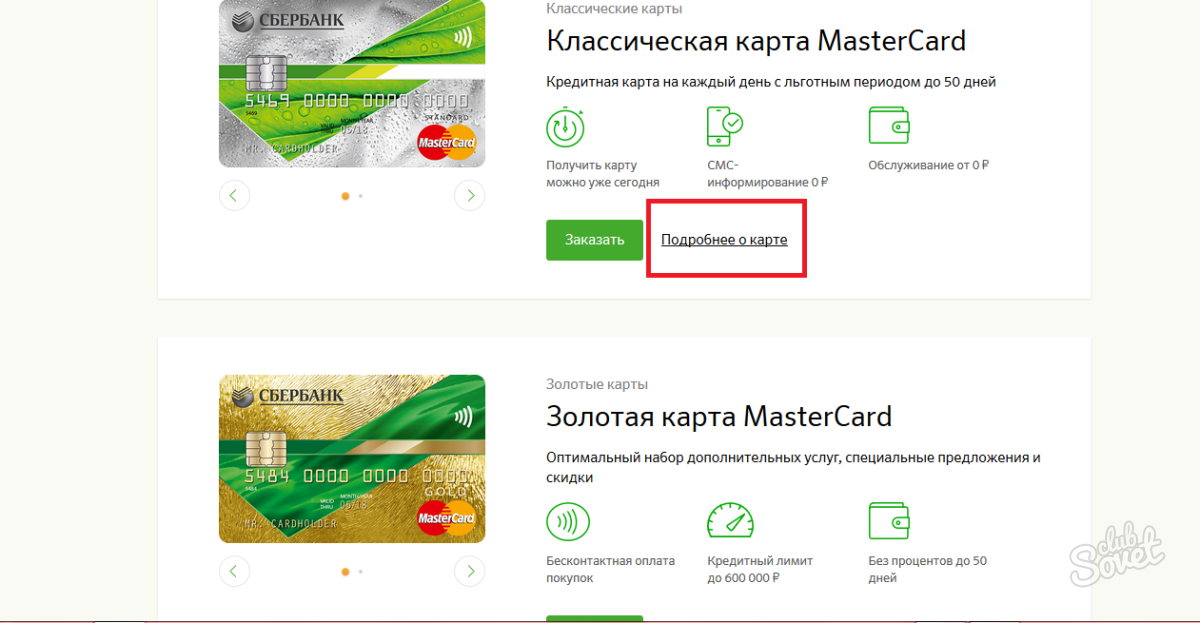This screenshot has height=623, width=1200.
Task: Show next gold card image with right arrow
Action: (x=470, y=571)
